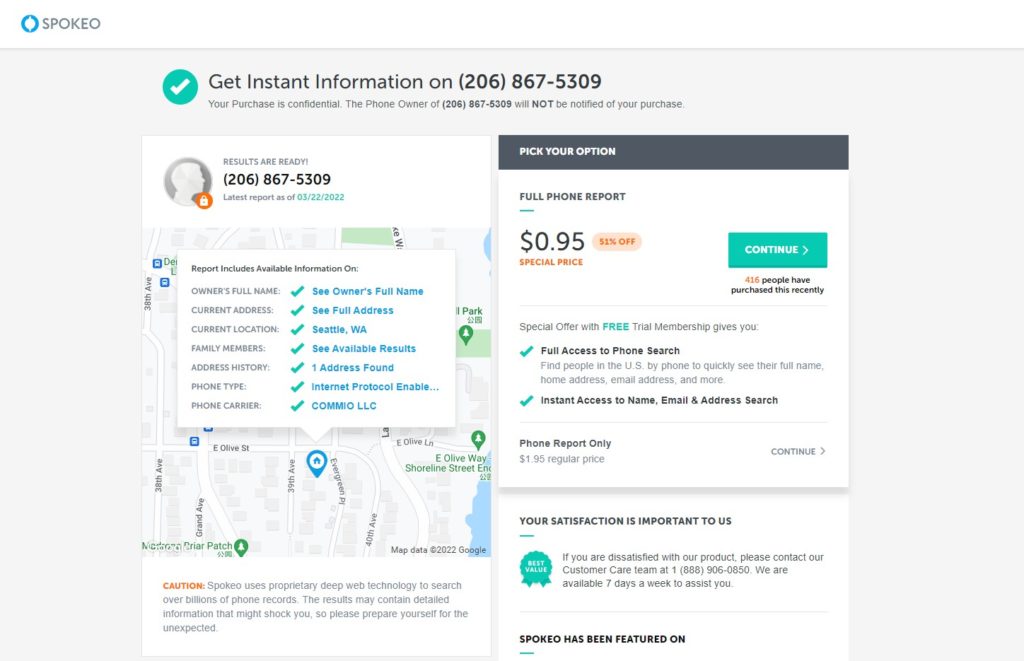Viewport: 1024px width, 661px height.
Task: Click the blue home location pin on map
Action: 316,462
